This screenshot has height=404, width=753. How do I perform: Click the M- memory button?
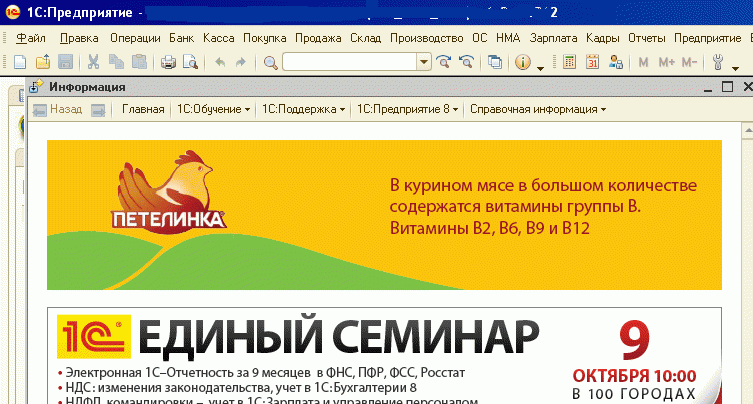pos(689,62)
